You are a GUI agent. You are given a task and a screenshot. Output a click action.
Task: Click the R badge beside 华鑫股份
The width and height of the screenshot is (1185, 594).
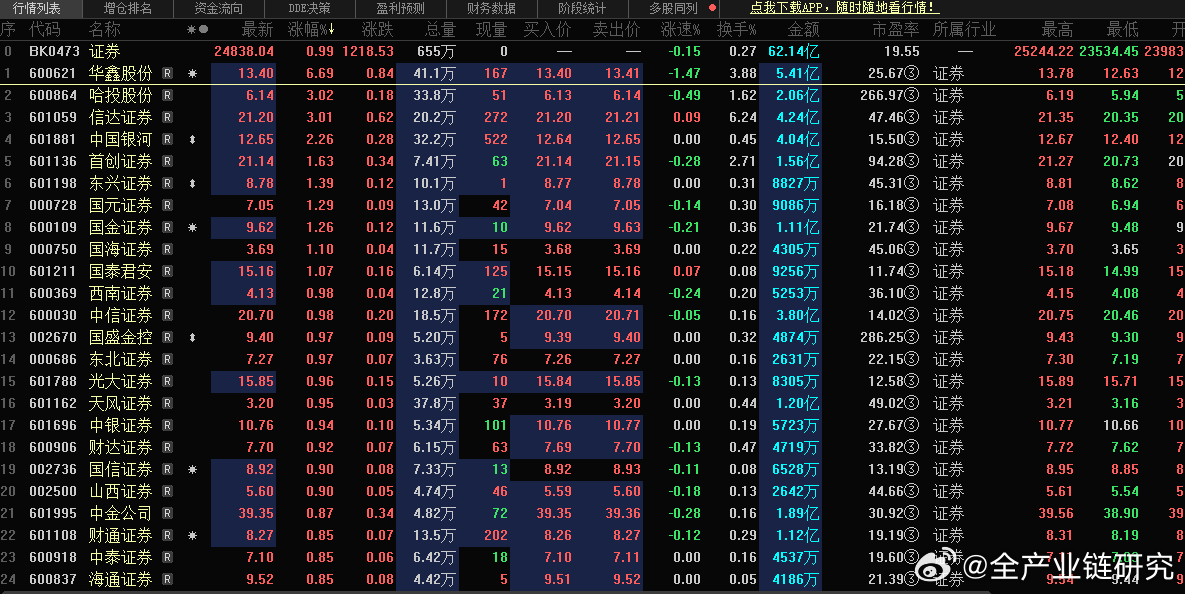point(167,73)
